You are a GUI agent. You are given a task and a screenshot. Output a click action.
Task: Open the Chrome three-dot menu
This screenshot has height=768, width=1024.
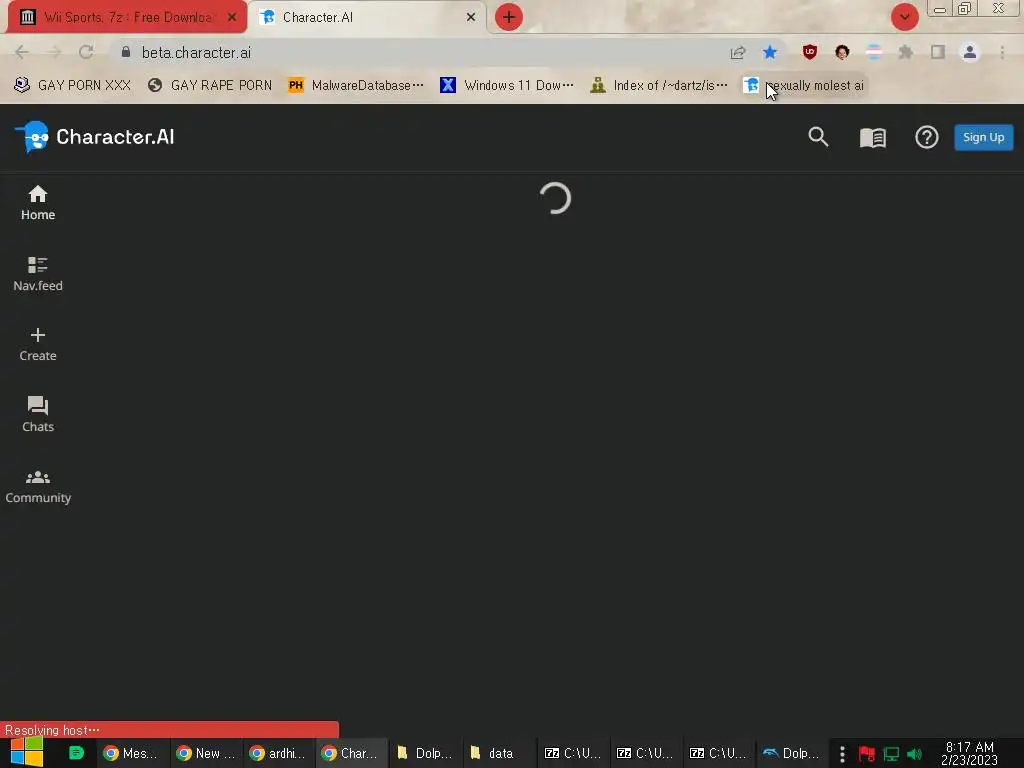[1002, 52]
